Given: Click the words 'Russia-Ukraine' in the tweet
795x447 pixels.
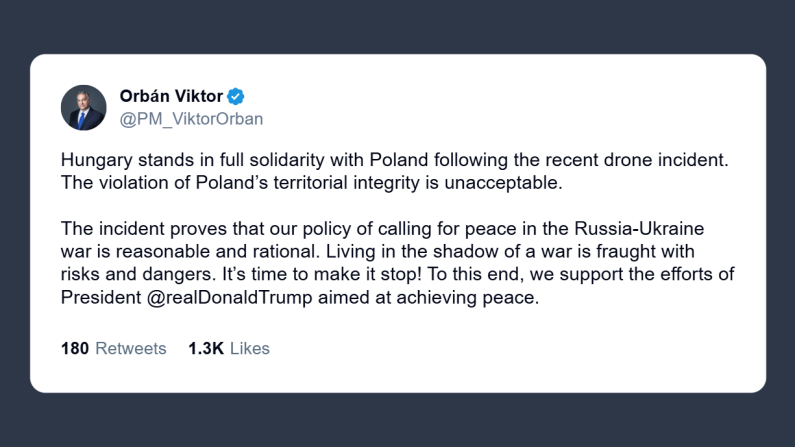Looking at the screenshot, I should coord(616,229).
